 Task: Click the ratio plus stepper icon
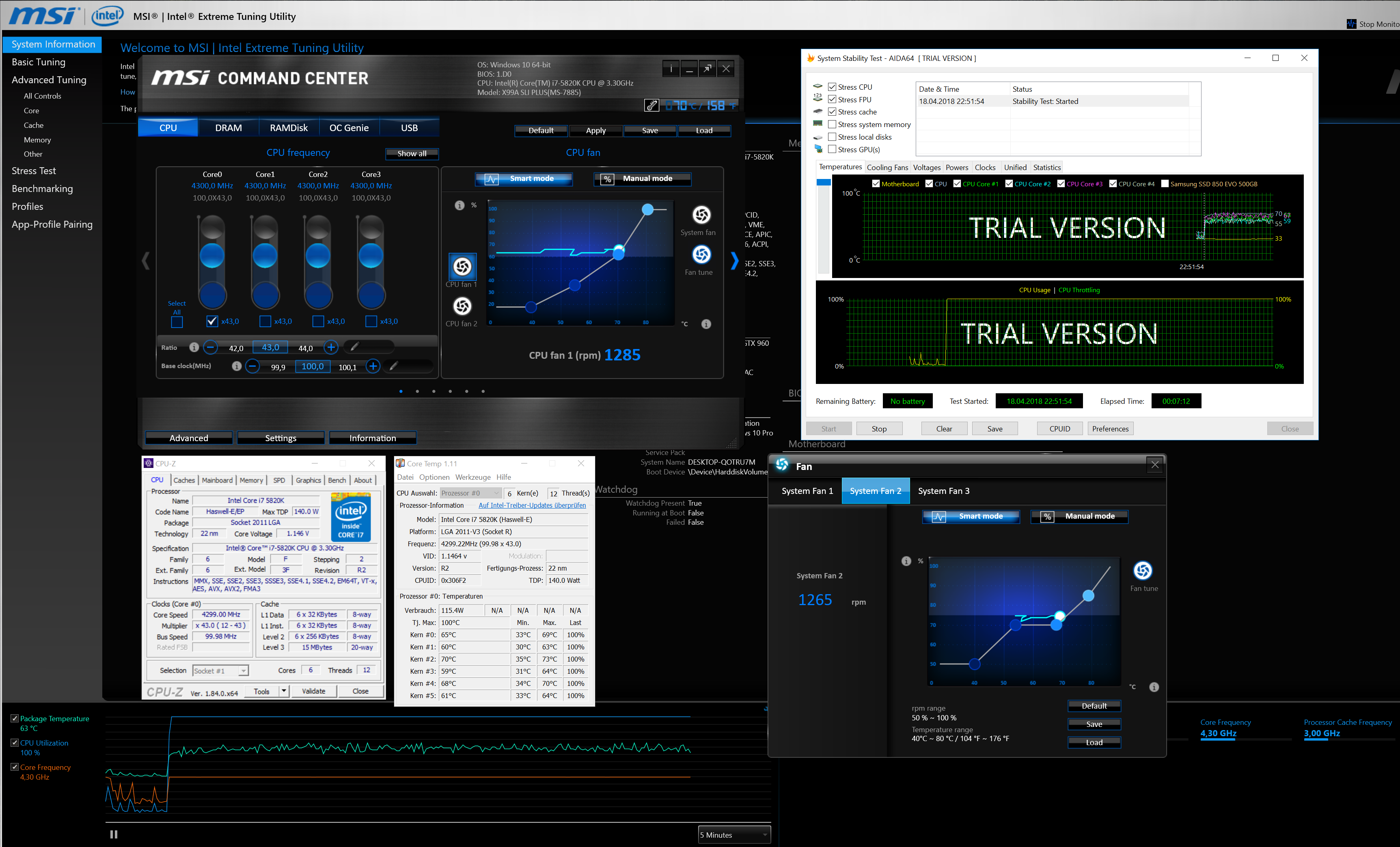(331, 347)
